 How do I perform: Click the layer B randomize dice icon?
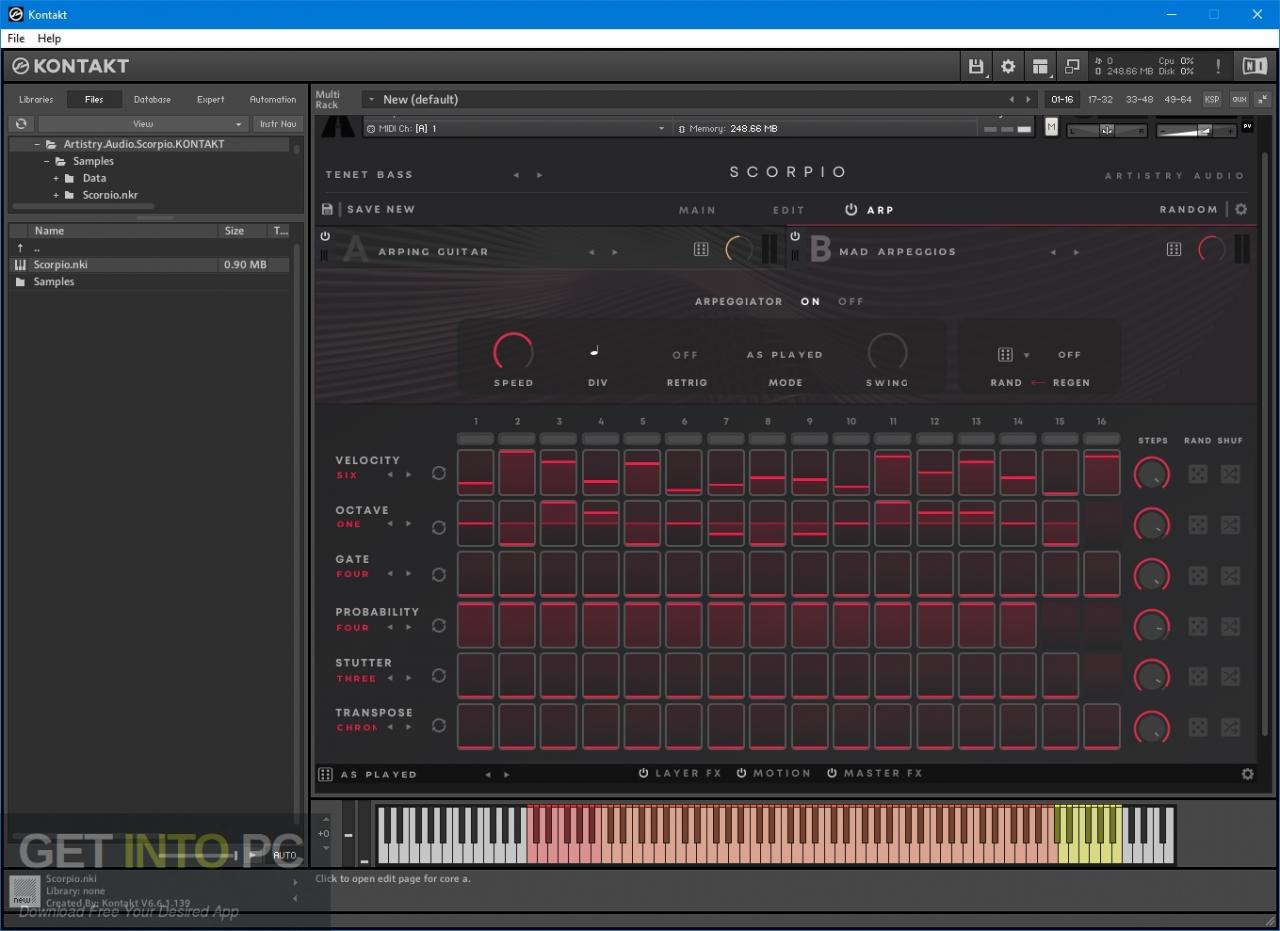tap(1174, 249)
